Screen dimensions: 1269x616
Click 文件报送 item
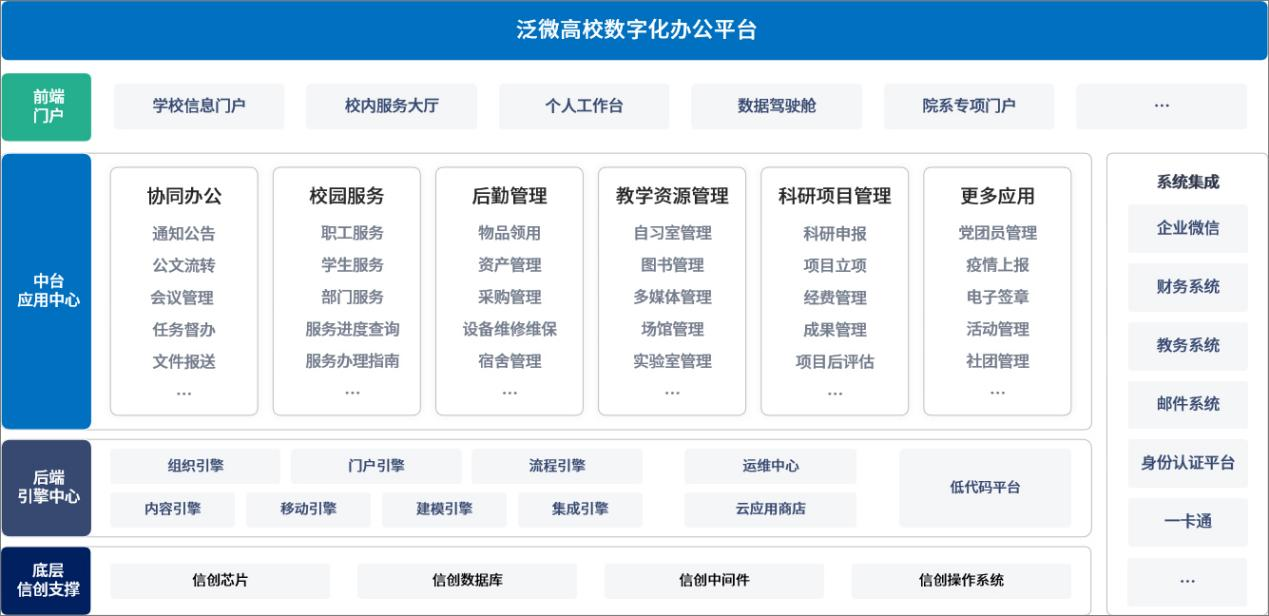coord(184,362)
